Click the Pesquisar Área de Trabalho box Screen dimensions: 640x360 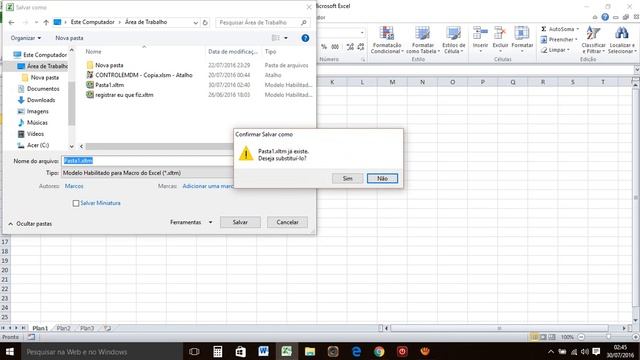(x=262, y=22)
